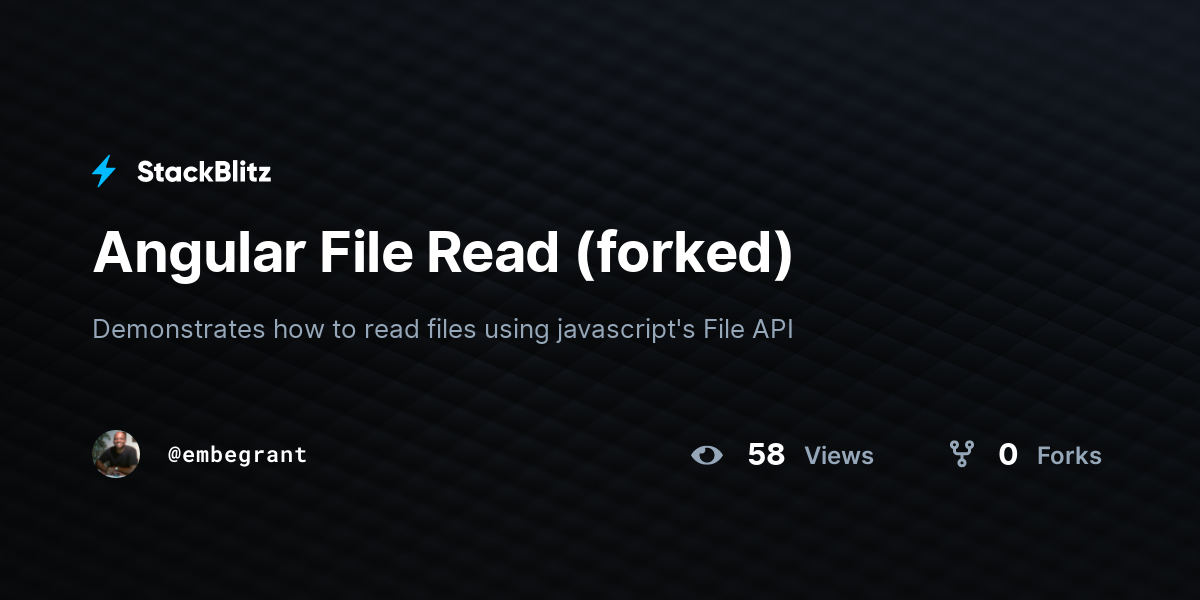Click the StackBlitz brand name text

click(x=204, y=172)
